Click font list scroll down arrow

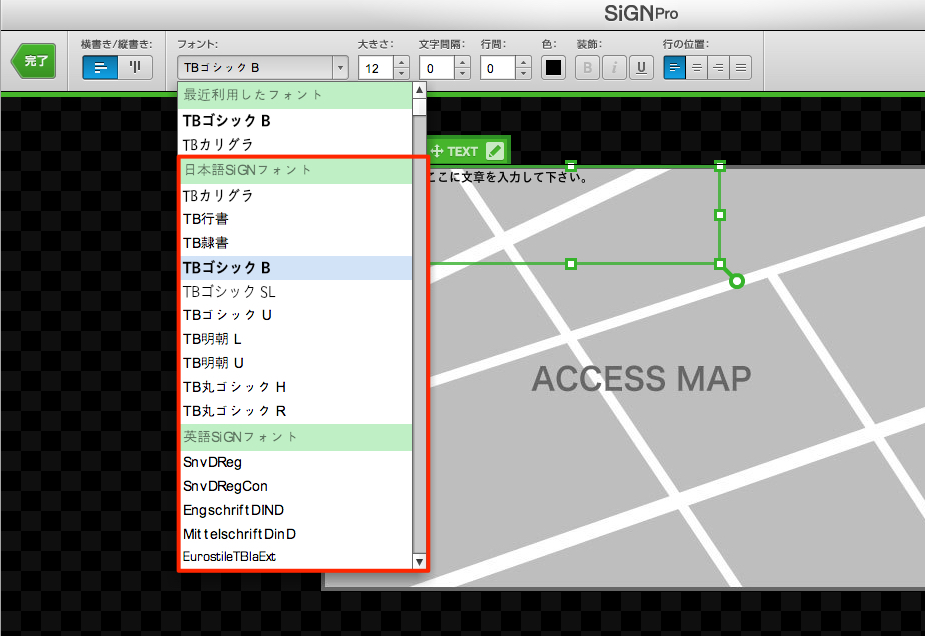(x=419, y=562)
